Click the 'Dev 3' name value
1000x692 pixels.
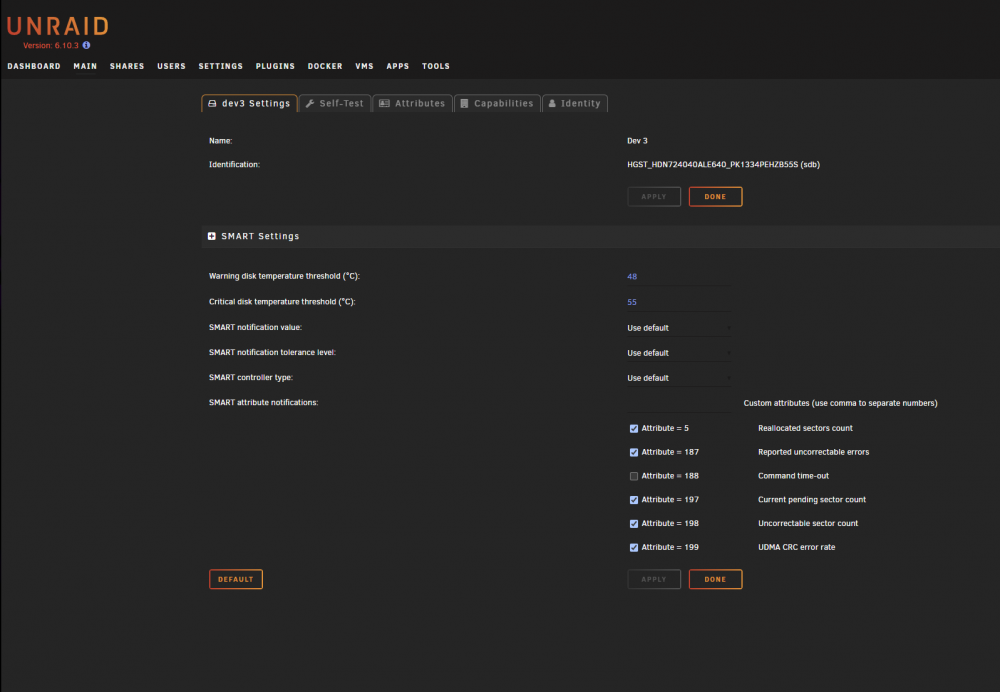coord(637,141)
